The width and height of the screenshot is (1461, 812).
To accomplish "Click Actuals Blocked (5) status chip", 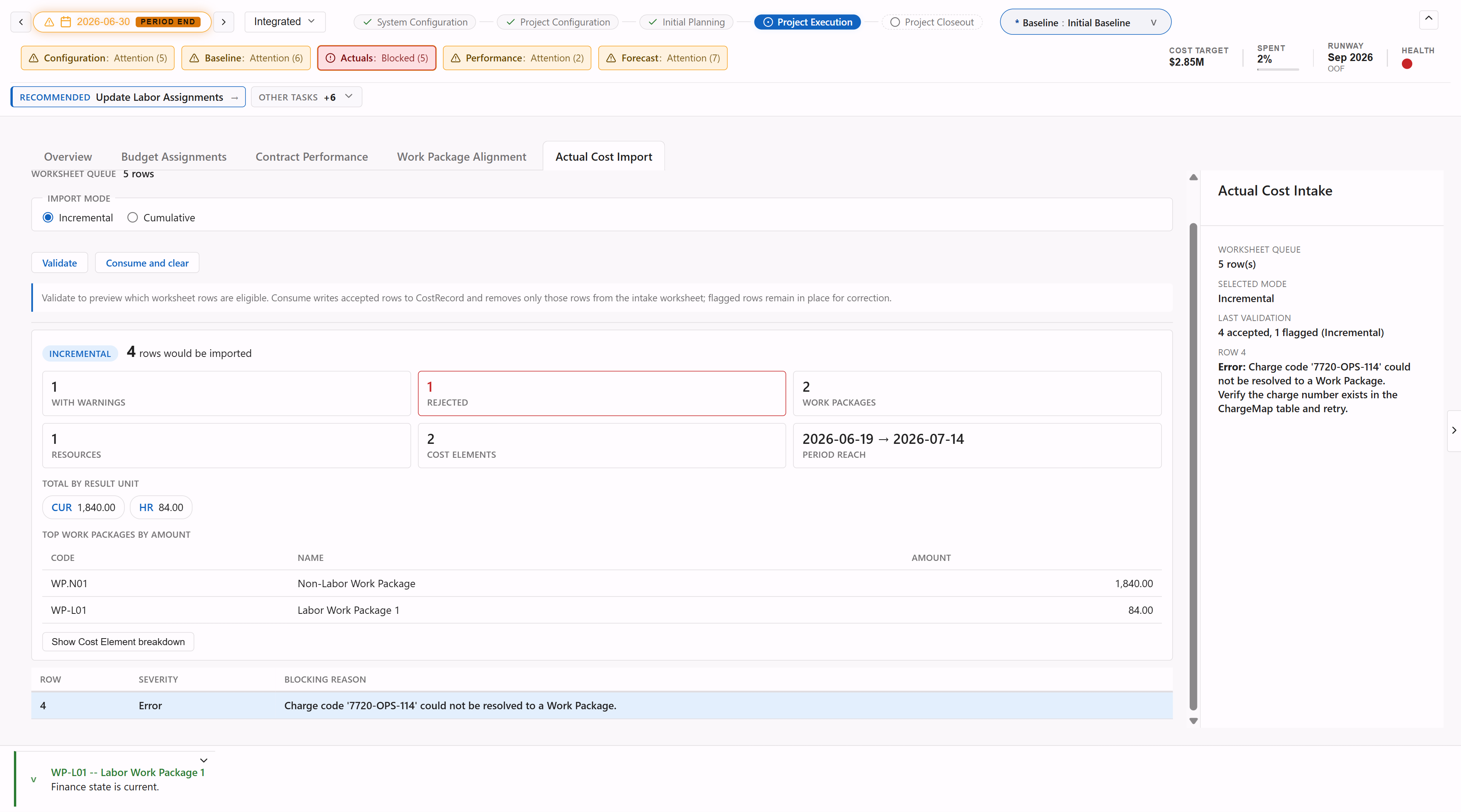I will coord(376,58).
